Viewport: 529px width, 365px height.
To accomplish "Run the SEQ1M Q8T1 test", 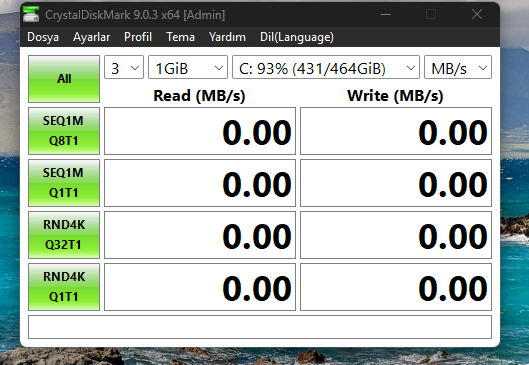I will pos(64,131).
